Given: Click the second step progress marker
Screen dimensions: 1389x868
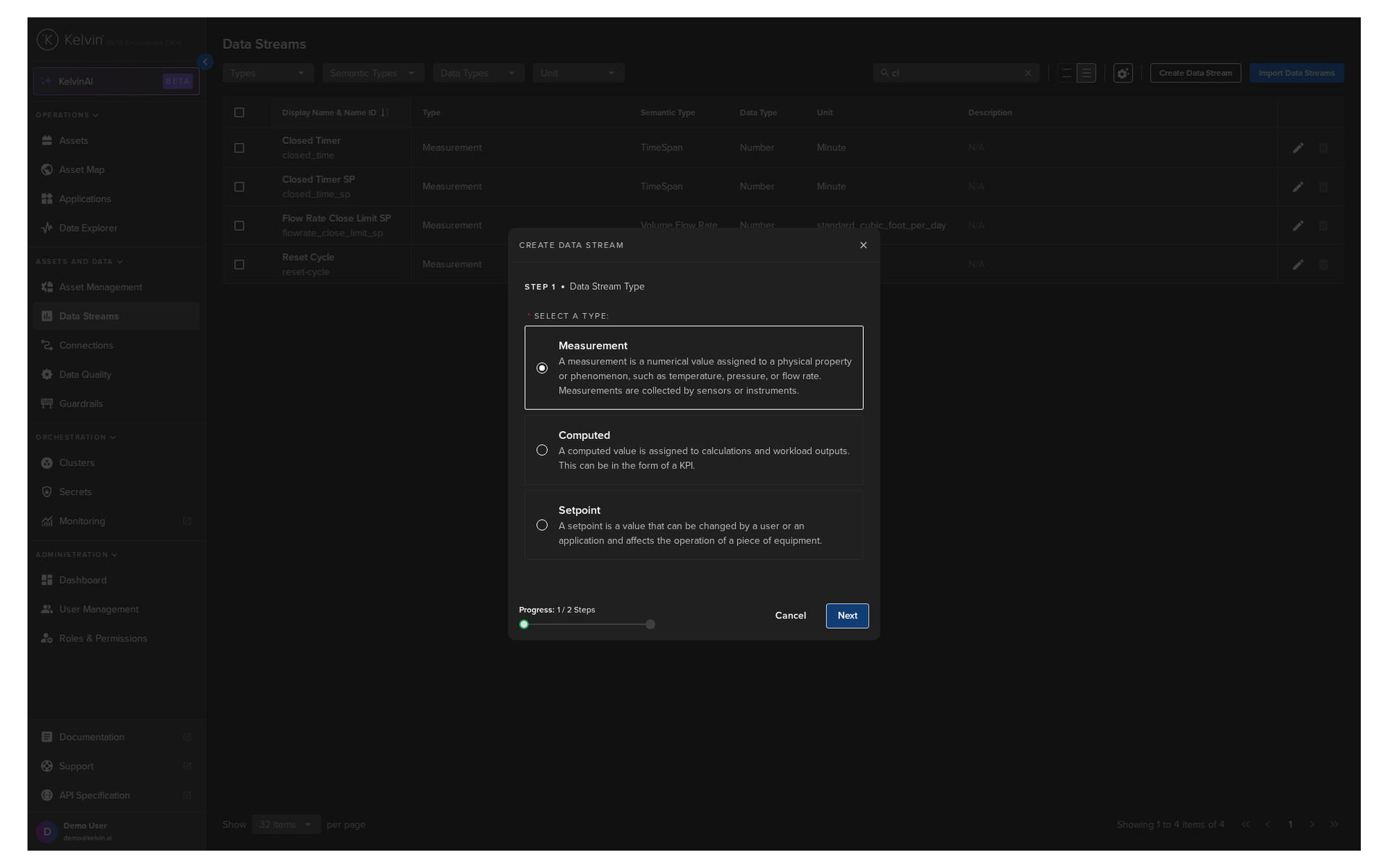Looking at the screenshot, I should point(650,624).
